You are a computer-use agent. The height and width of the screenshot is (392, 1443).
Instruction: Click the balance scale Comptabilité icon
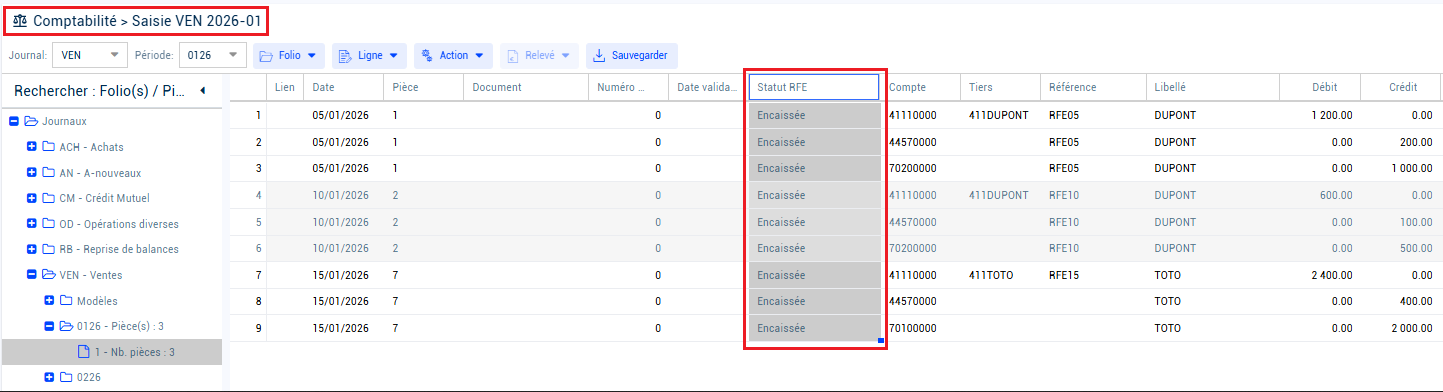(x=20, y=20)
